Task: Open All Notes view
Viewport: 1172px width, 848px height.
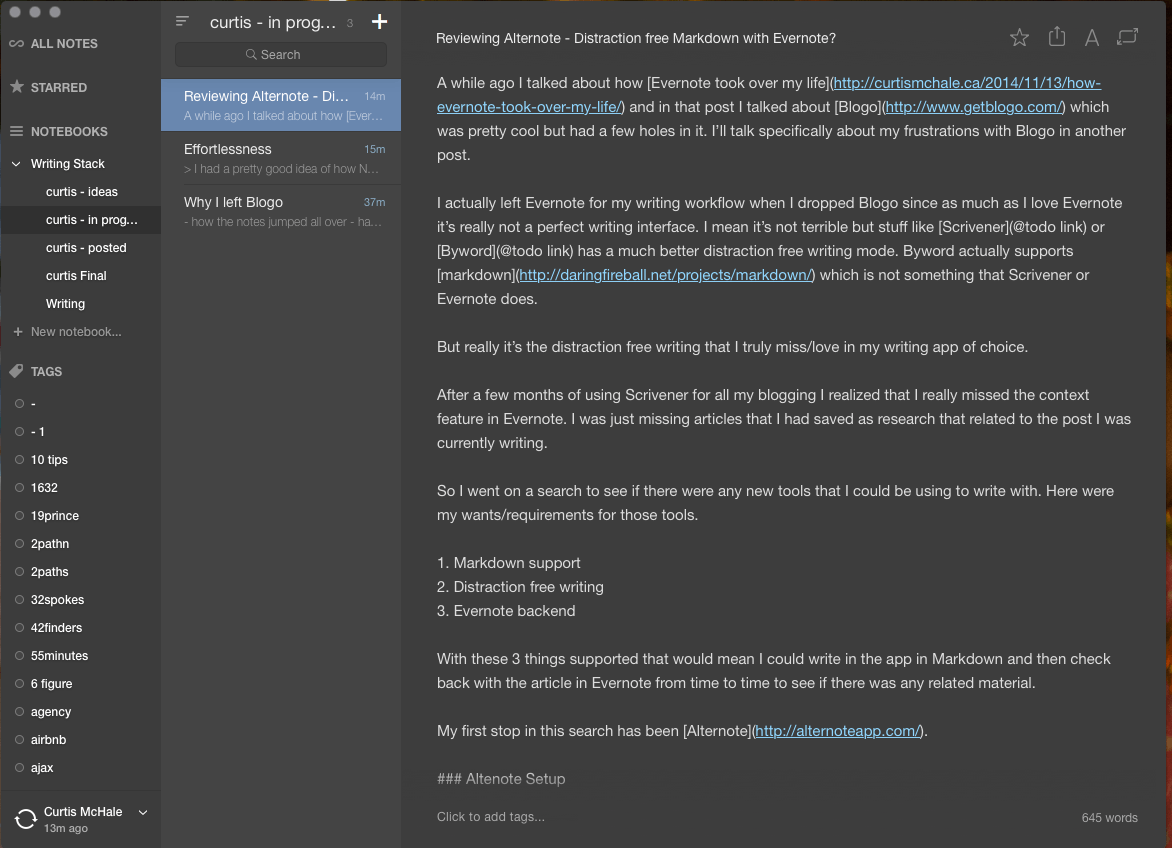Action: pyautogui.click(x=64, y=44)
